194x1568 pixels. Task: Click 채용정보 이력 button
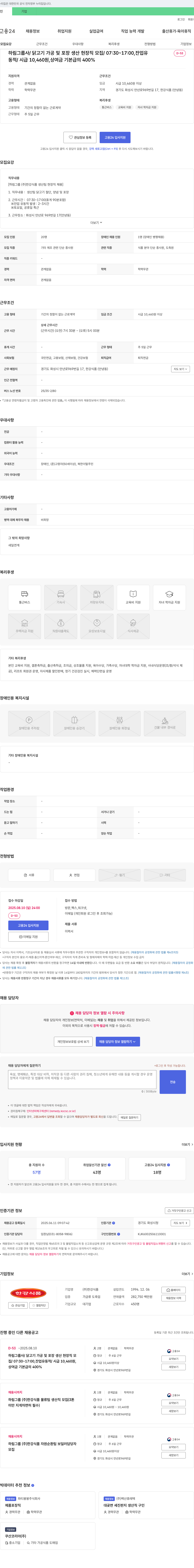(x=173, y=1298)
